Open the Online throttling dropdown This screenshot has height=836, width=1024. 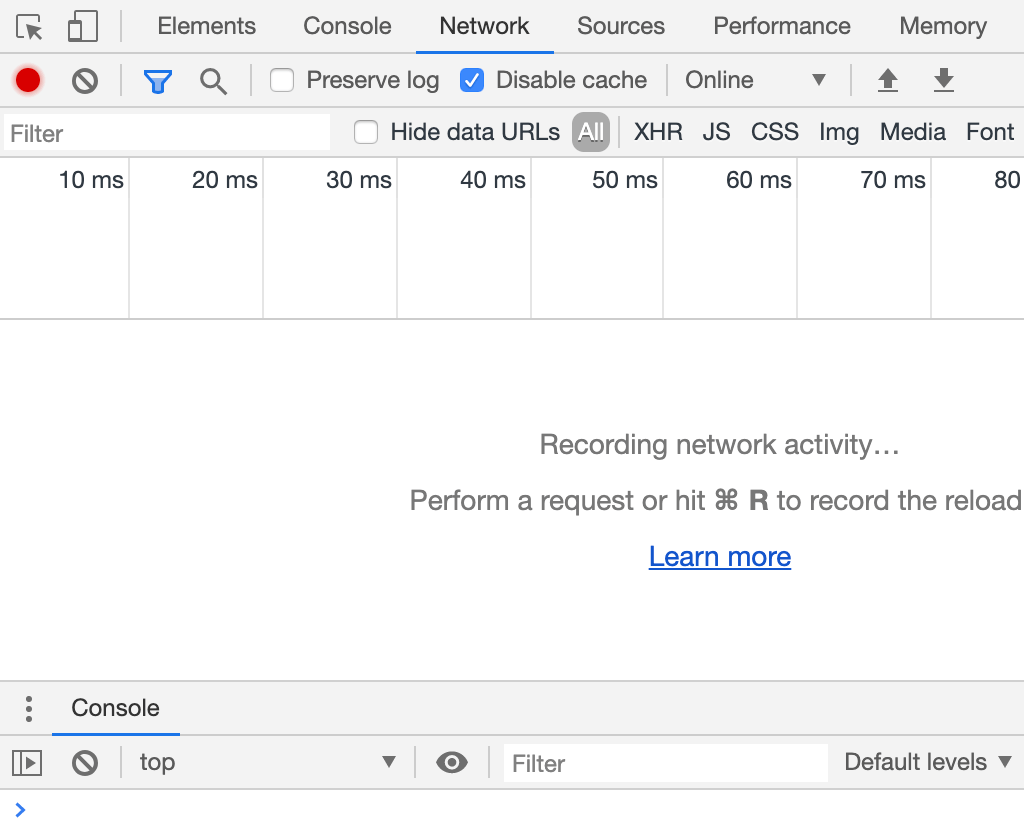(x=756, y=80)
